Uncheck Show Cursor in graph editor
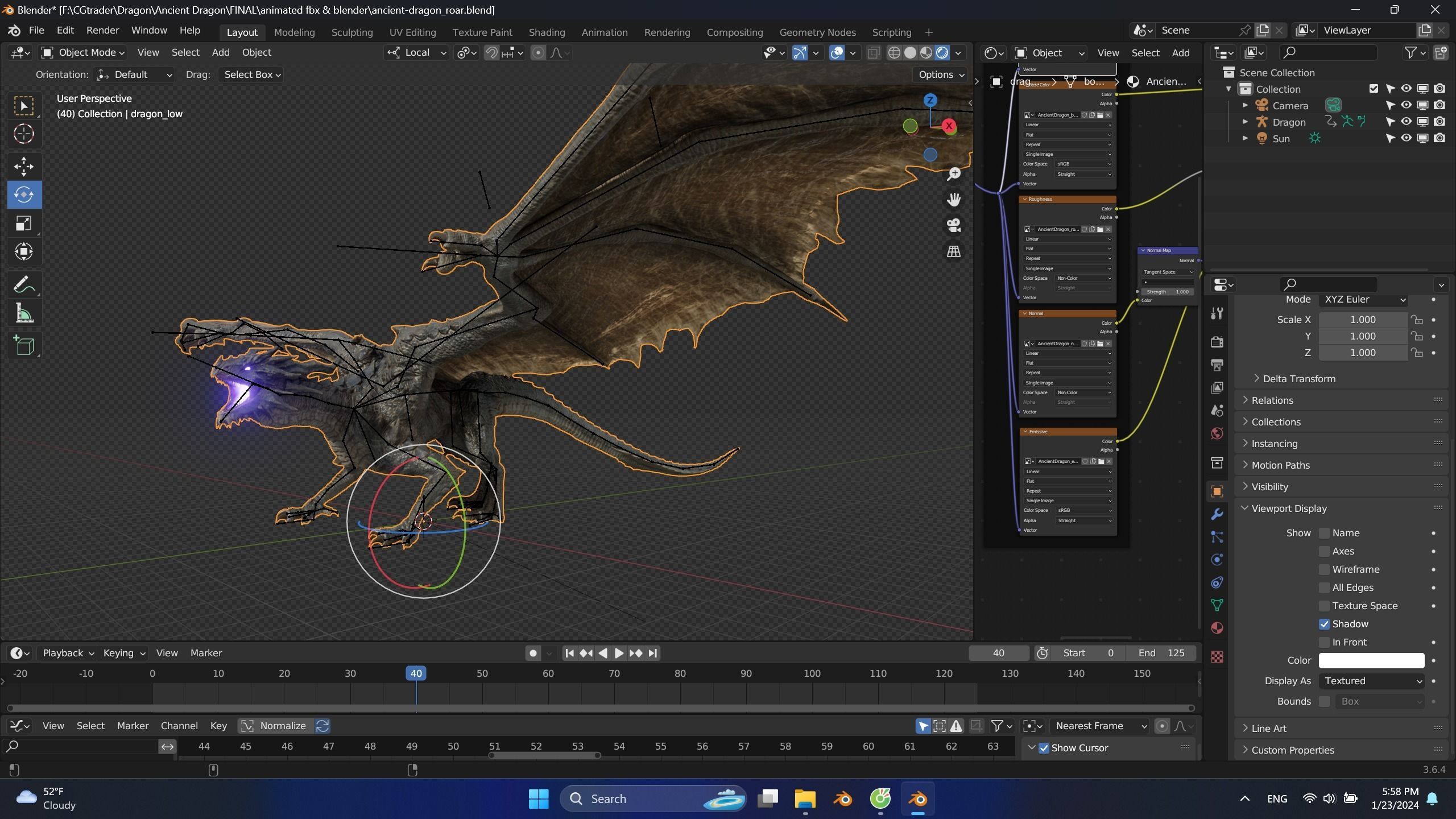 (x=1044, y=748)
